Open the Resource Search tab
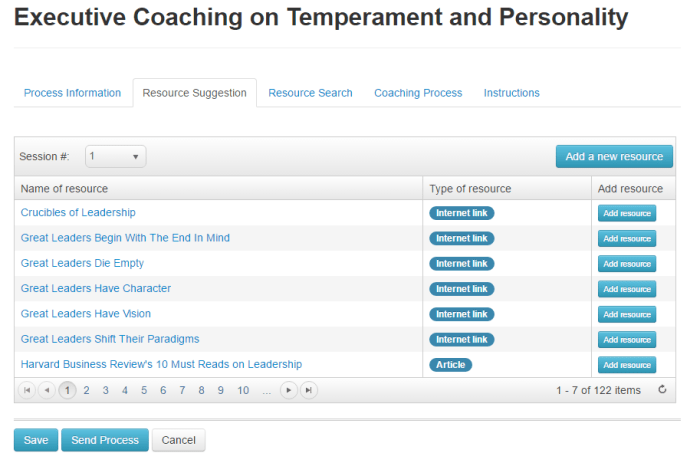 [x=310, y=93]
